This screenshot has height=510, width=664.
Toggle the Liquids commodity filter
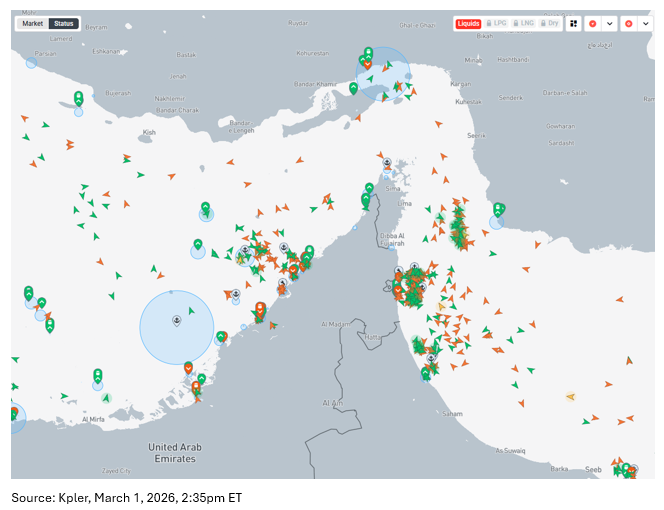468,23
